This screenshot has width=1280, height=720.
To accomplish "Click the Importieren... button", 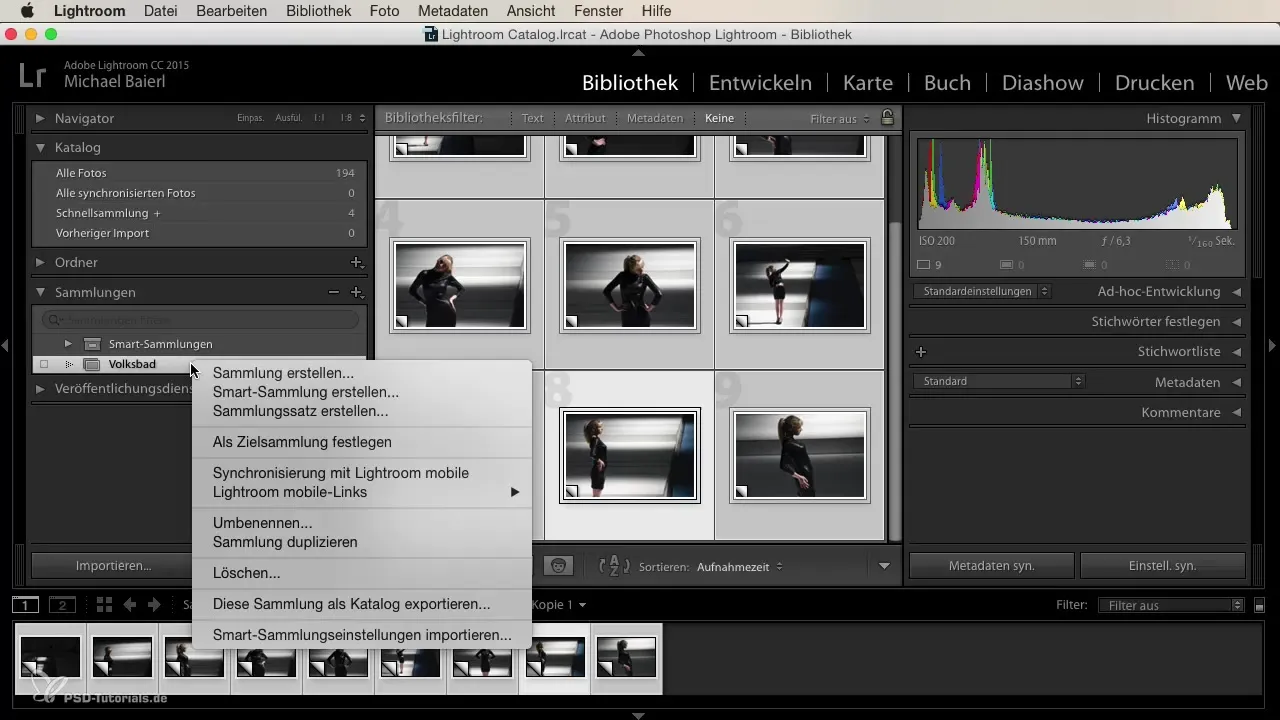I will click(x=113, y=566).
